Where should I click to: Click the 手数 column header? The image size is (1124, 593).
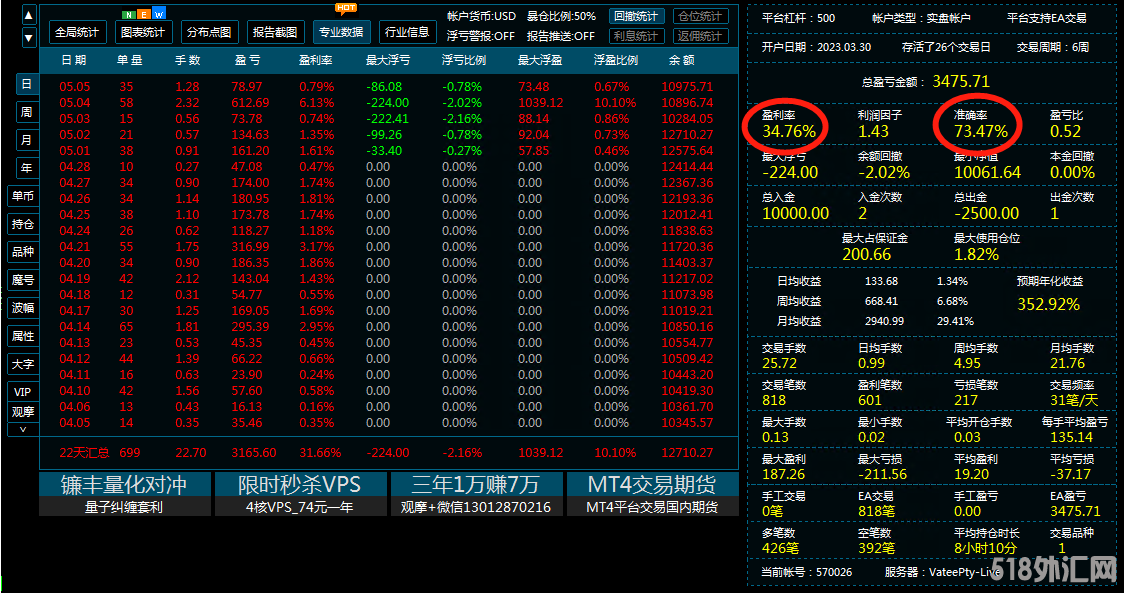[188, 61]
